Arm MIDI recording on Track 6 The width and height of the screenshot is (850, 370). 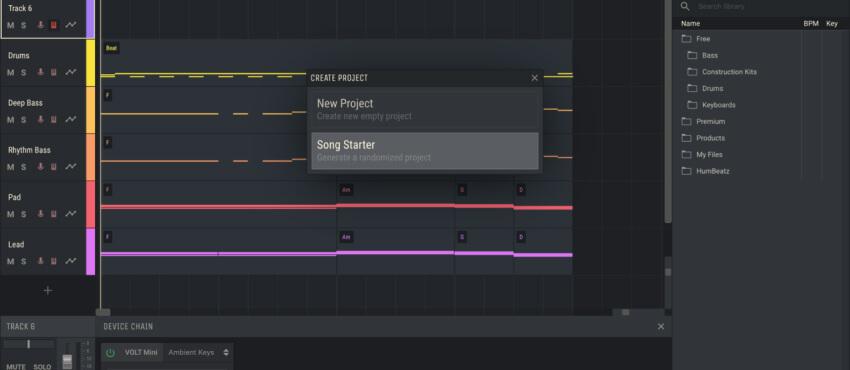[54, 25]
